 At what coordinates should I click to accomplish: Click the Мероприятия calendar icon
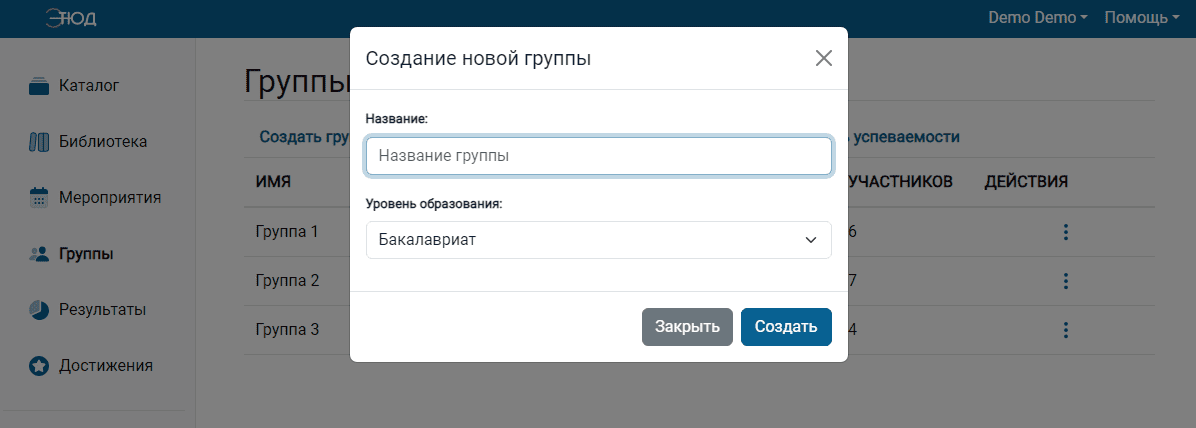coord(39,198)
